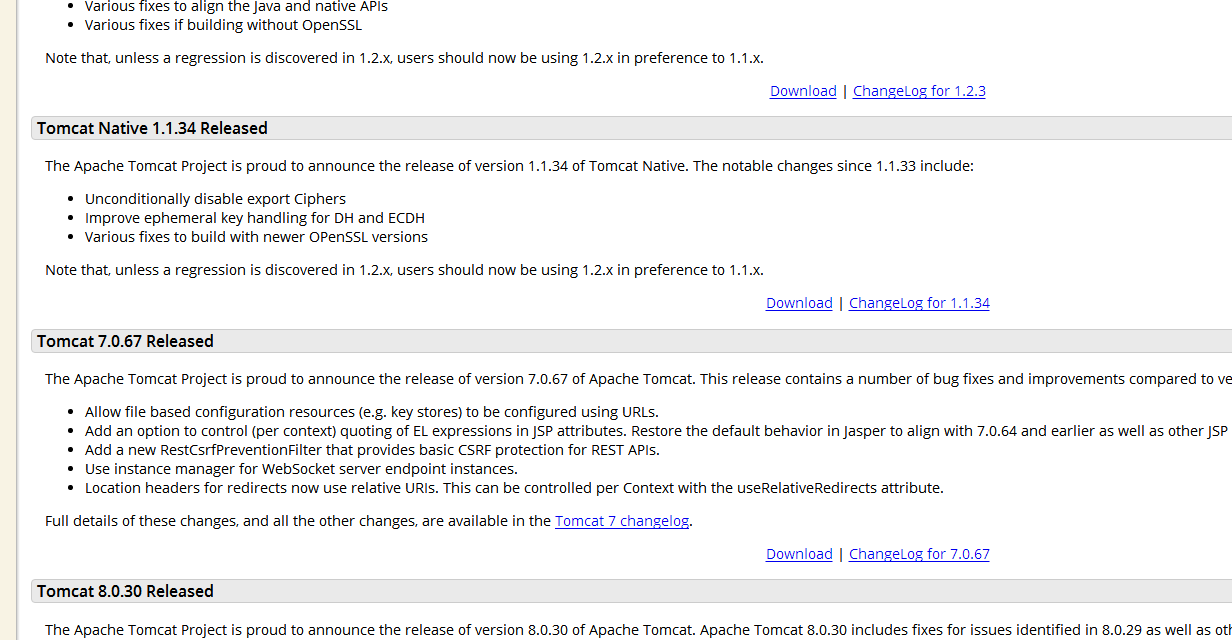Viewport: 1232px width, 640px height.
Task: Click the 'Use instance manager for WebSocket' bullet
Action: tap(301, 469)
